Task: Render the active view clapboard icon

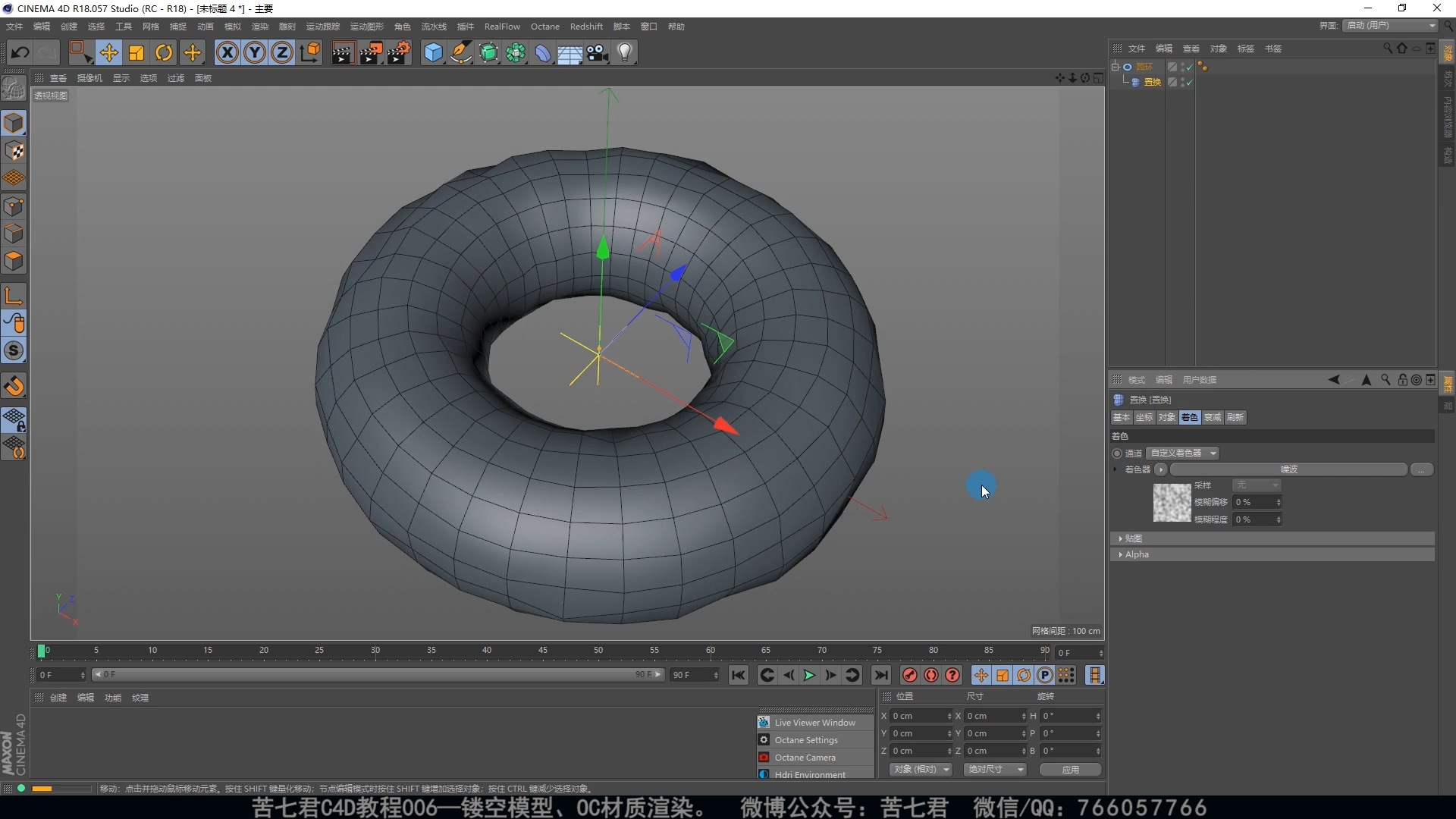Action: coord(343,52)
